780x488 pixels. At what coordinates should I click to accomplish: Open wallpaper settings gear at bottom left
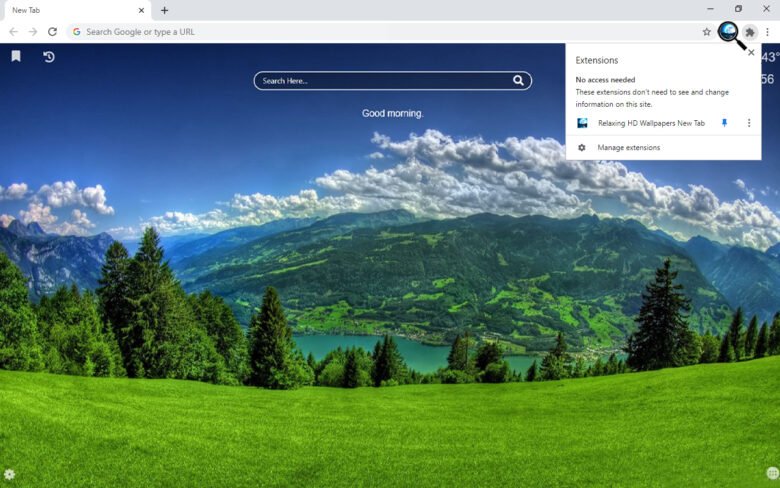tap(9, 474)
